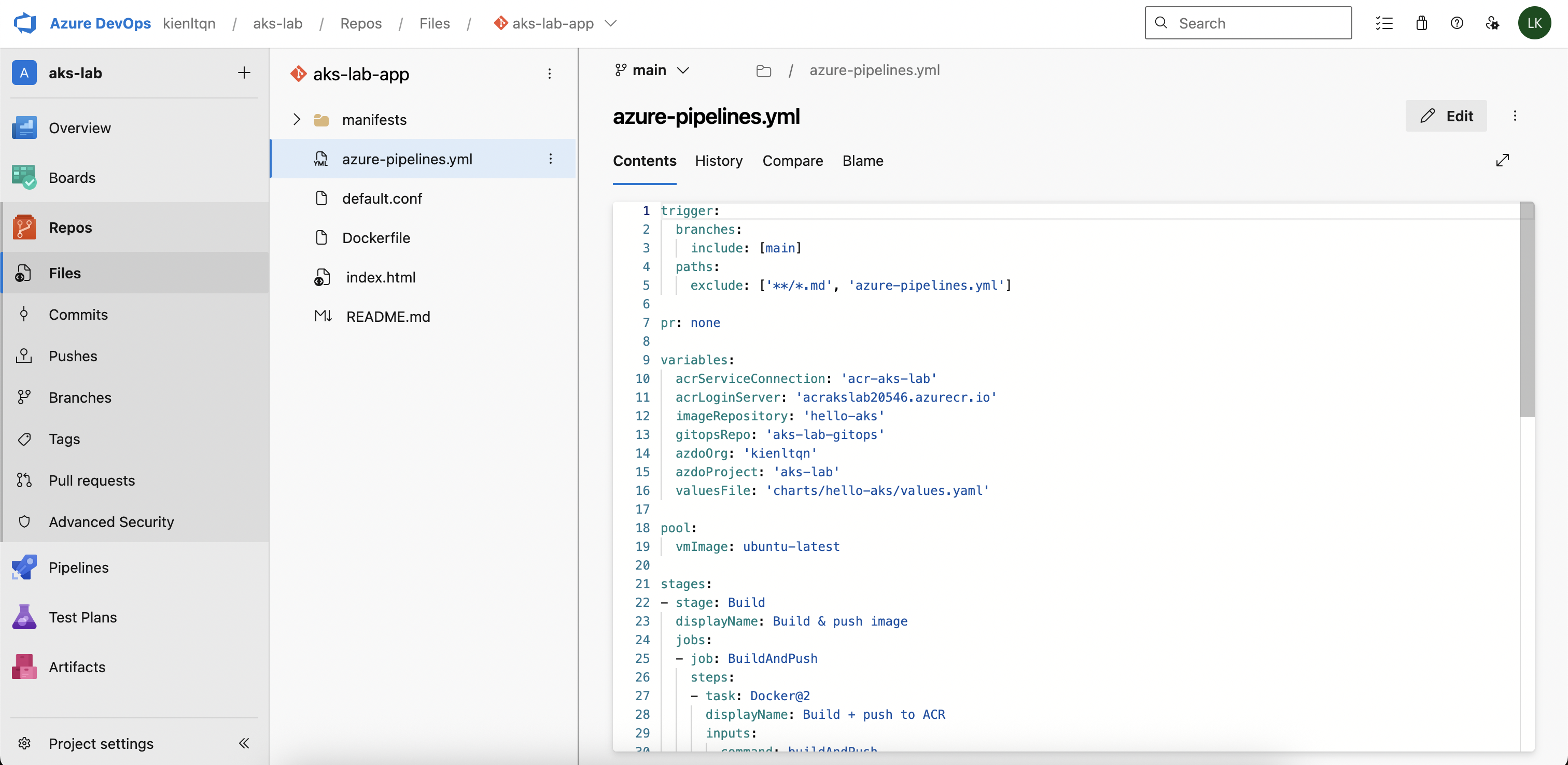Open the Repos breadcrumb link
The image size is (1568, 765).
(361, 23)
